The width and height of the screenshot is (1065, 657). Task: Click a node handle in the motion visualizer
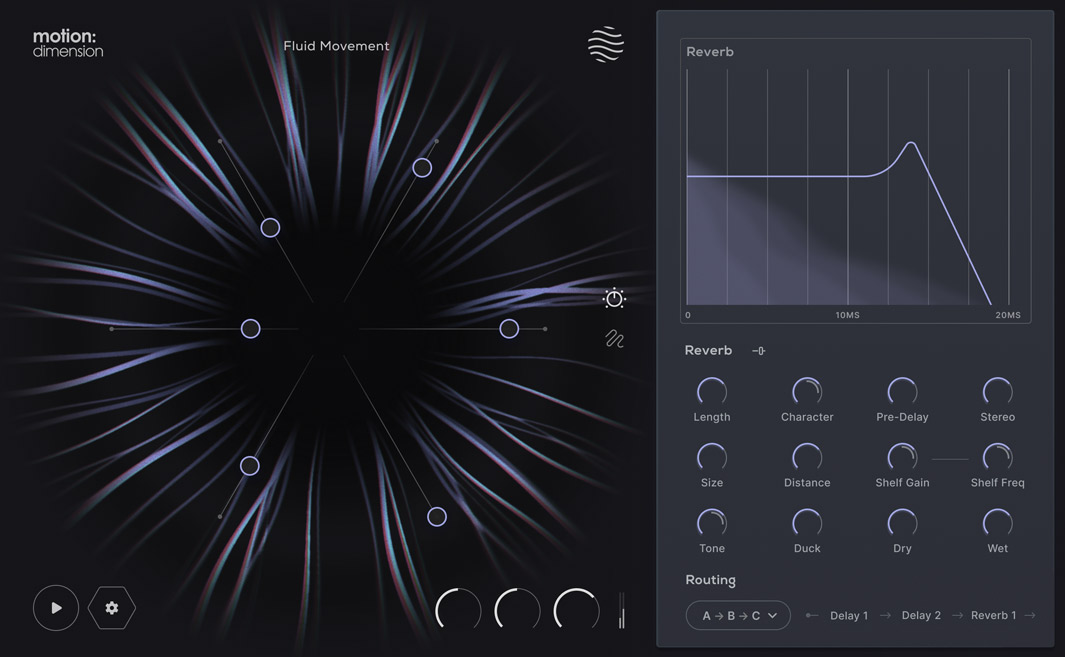pos(270,228)
